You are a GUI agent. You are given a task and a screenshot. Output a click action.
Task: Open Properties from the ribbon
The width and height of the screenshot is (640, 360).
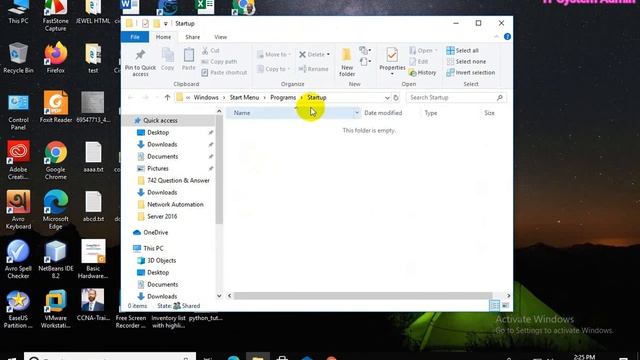(x=392, y=61)
